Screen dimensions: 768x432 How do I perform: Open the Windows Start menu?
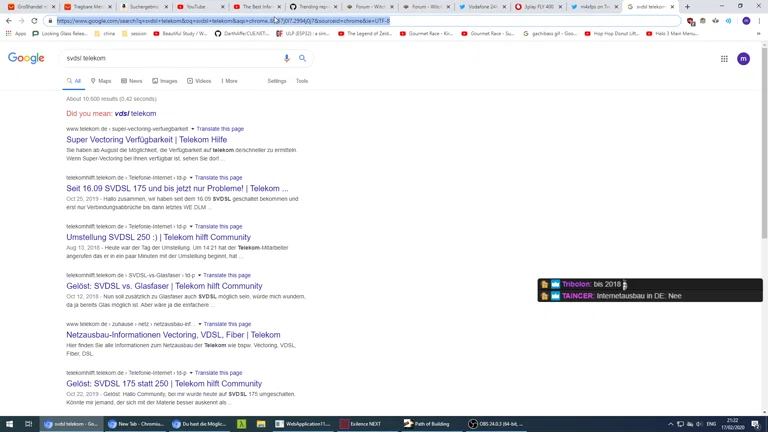point(9,424)
